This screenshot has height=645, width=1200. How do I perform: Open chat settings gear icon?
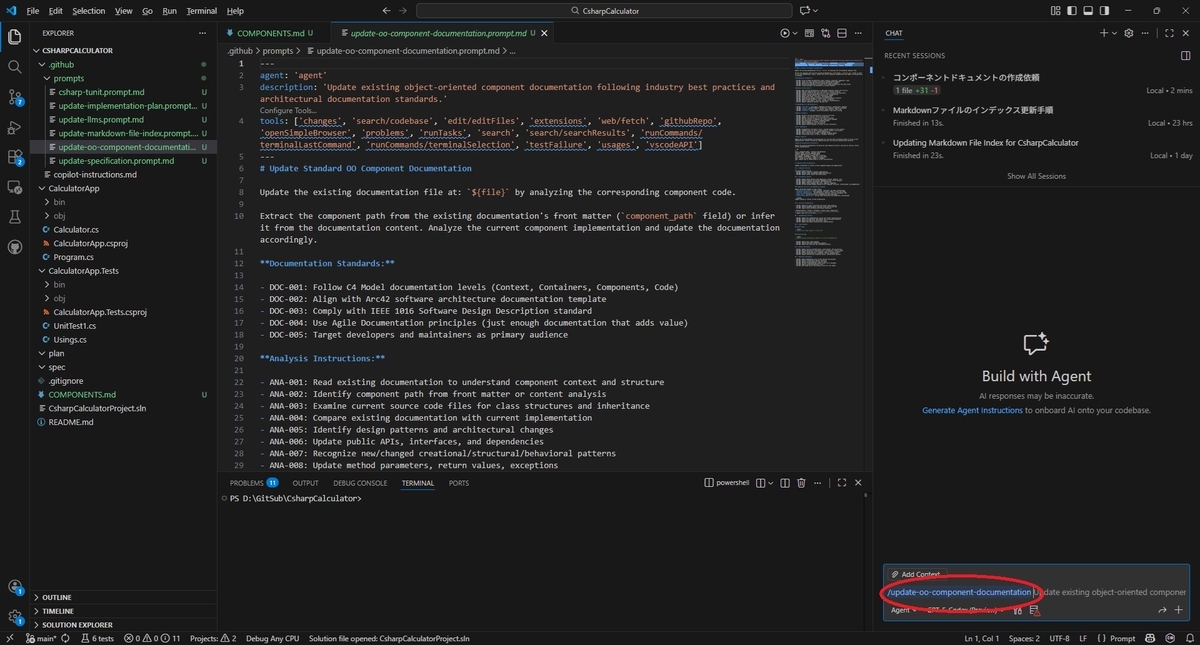tap(1129, 33)
